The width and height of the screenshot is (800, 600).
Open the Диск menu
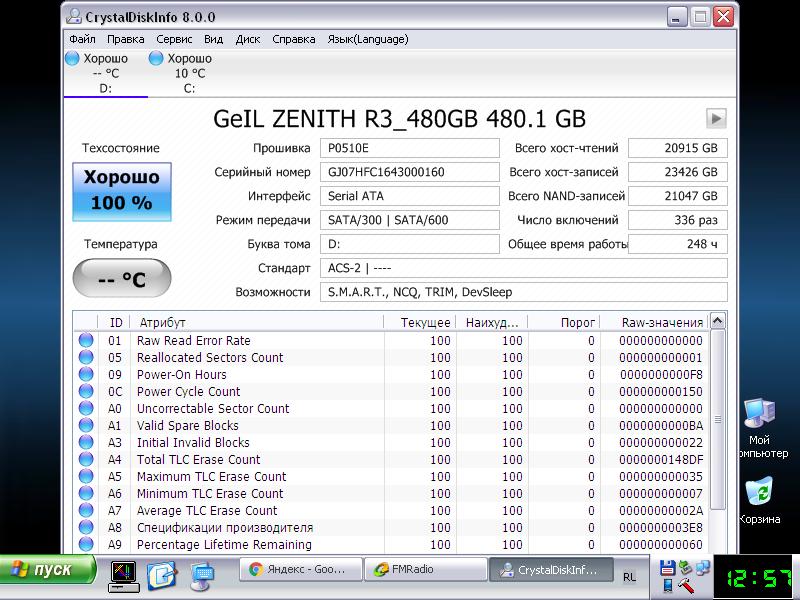248,39
